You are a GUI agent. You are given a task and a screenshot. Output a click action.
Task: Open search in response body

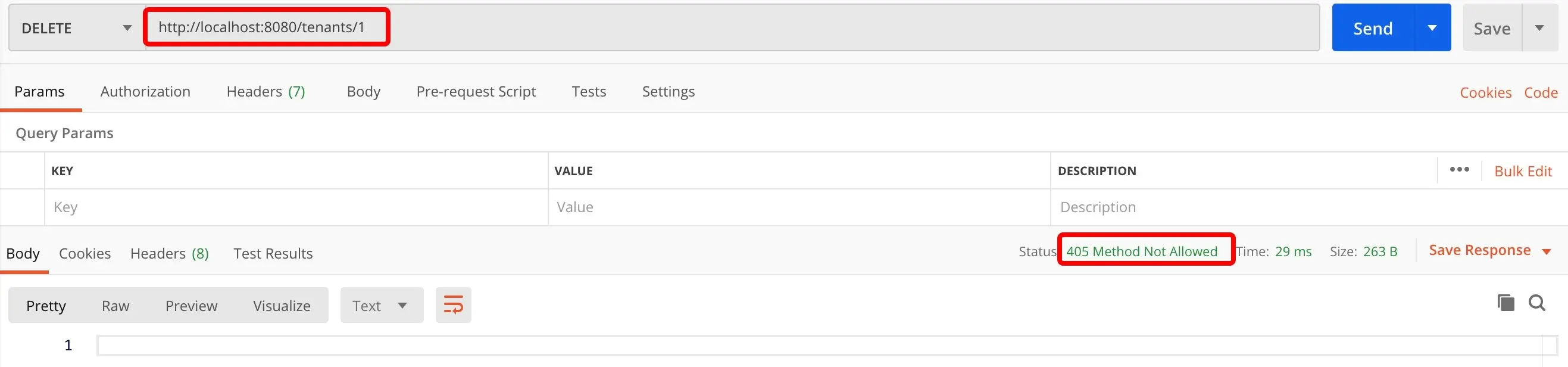point(1536,303)
